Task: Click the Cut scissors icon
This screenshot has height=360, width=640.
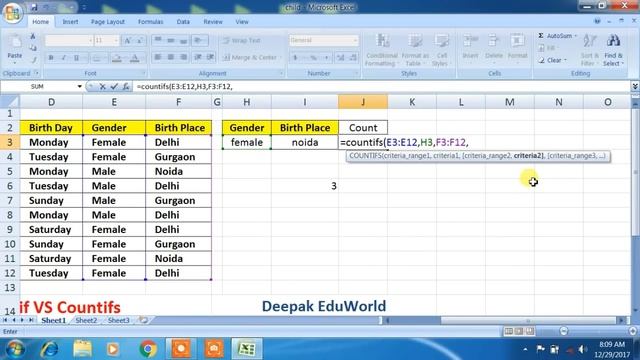Action: point(33,37)
